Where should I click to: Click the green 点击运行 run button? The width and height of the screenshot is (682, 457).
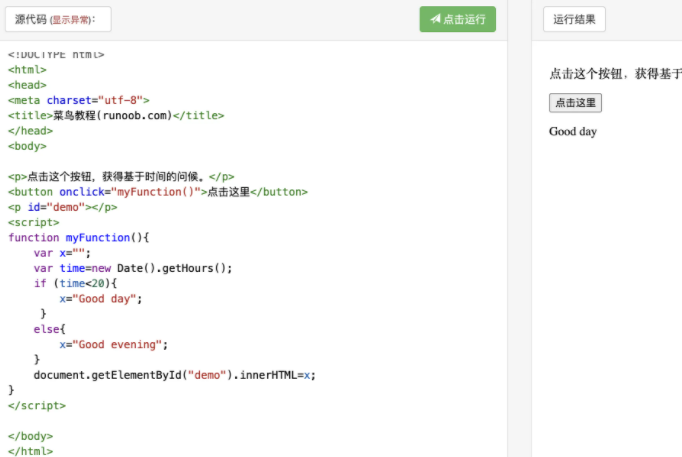click(x=458, y=19)
